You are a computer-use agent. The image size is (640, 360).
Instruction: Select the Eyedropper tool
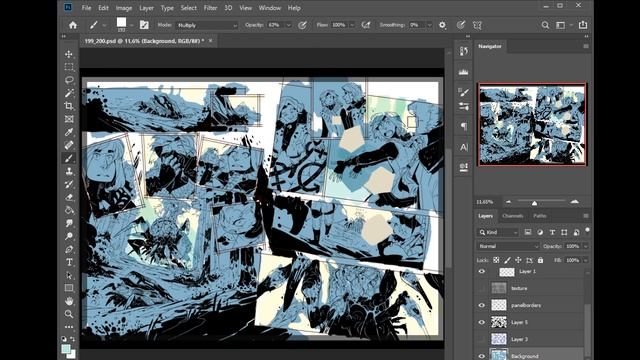[x=69, y=132]
